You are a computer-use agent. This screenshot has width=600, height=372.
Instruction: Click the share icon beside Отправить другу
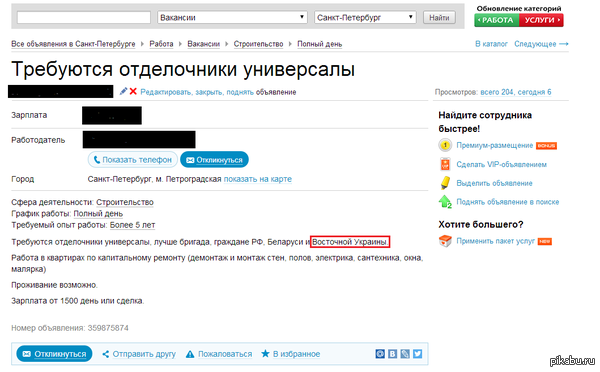[x=106, y=354]
